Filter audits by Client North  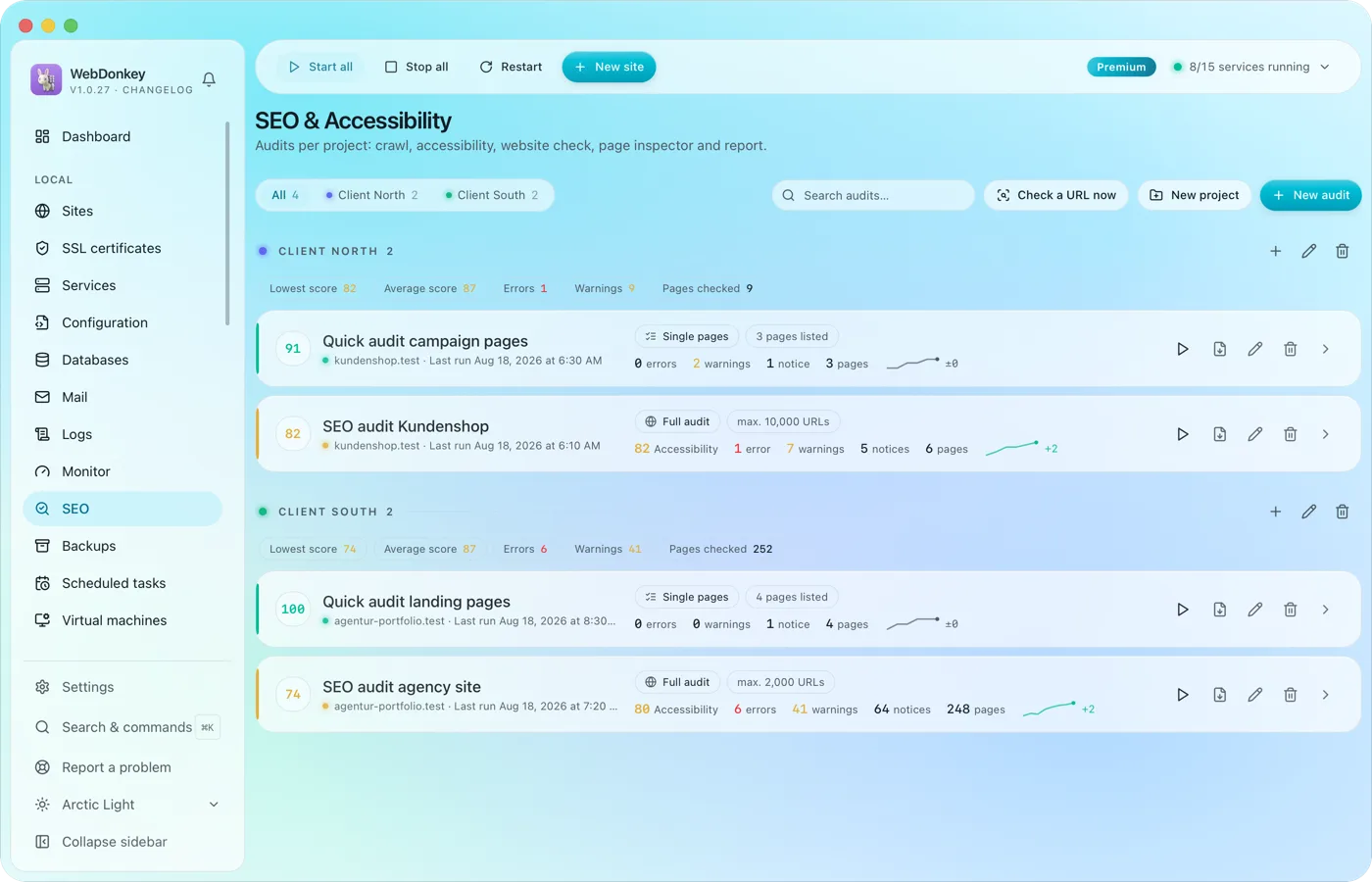click(371, 195)
